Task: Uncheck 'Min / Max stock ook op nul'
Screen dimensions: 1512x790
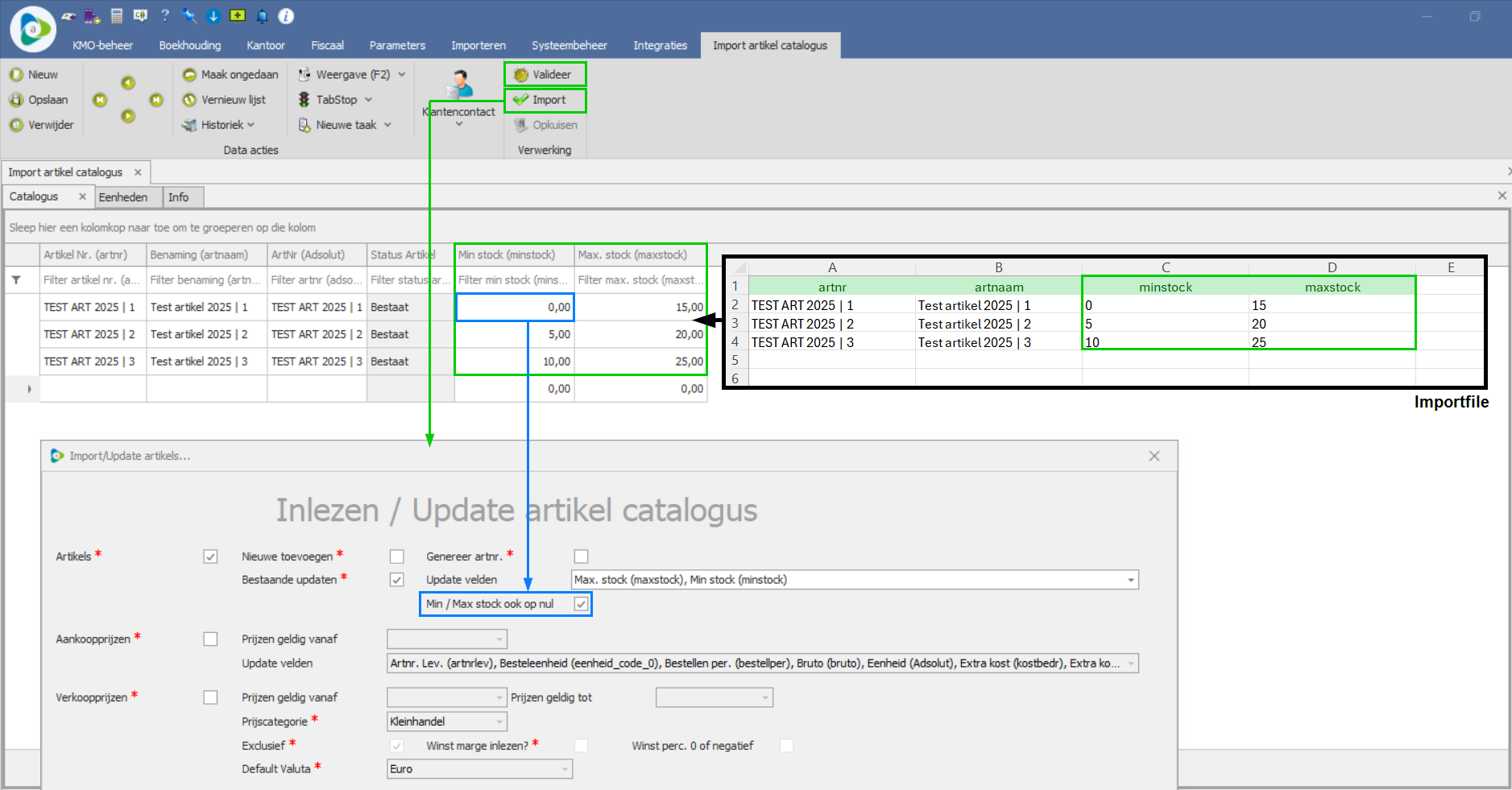Action: pyautogui.click(x=581, y=604)
